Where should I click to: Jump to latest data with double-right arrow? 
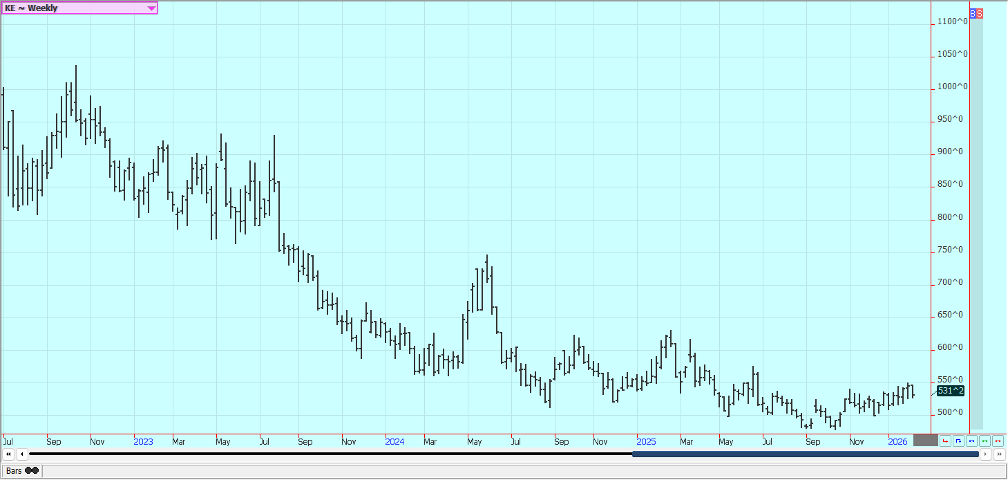[999, 454]
